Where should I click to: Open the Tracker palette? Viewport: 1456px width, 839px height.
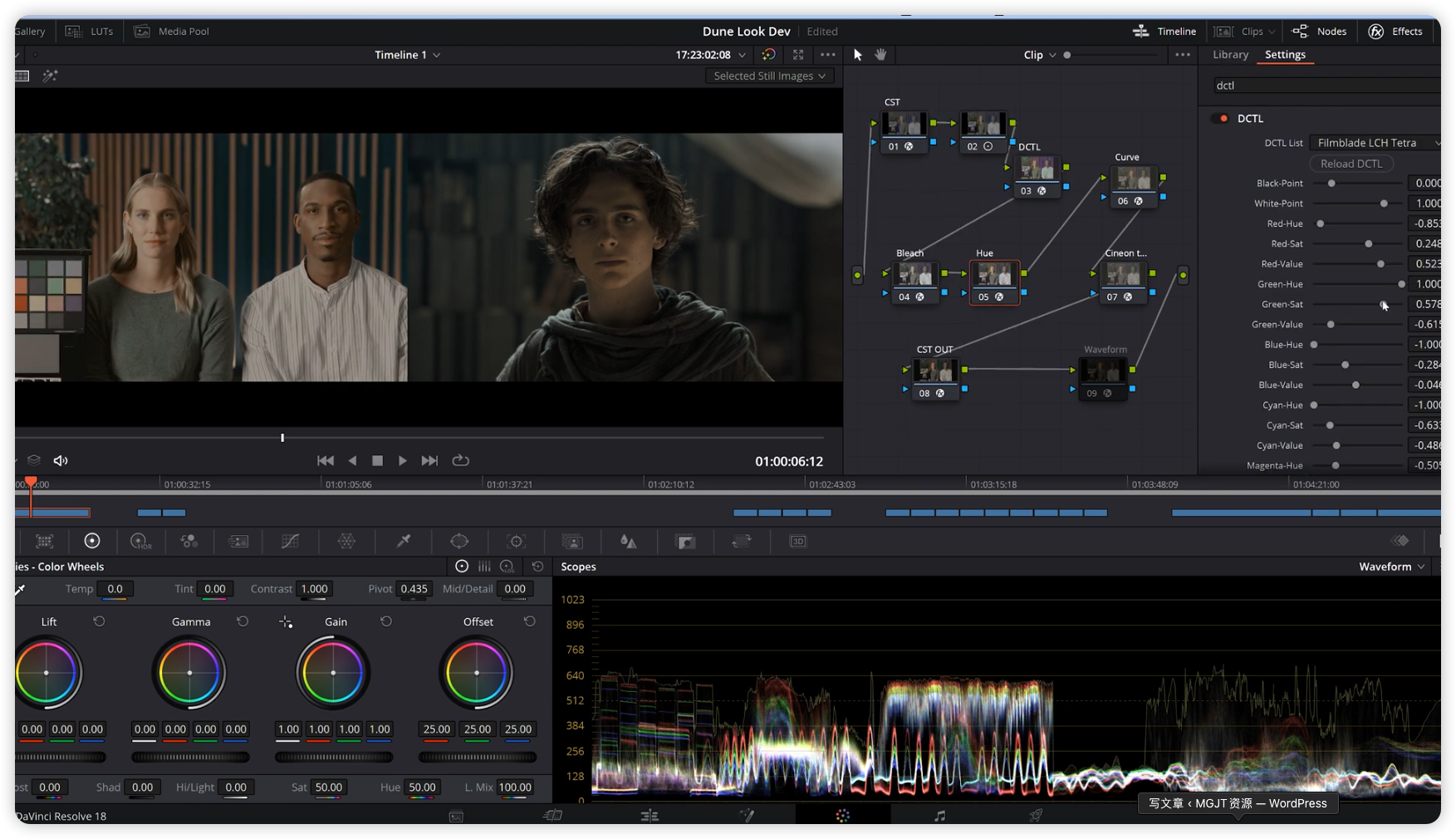point(517,542)
